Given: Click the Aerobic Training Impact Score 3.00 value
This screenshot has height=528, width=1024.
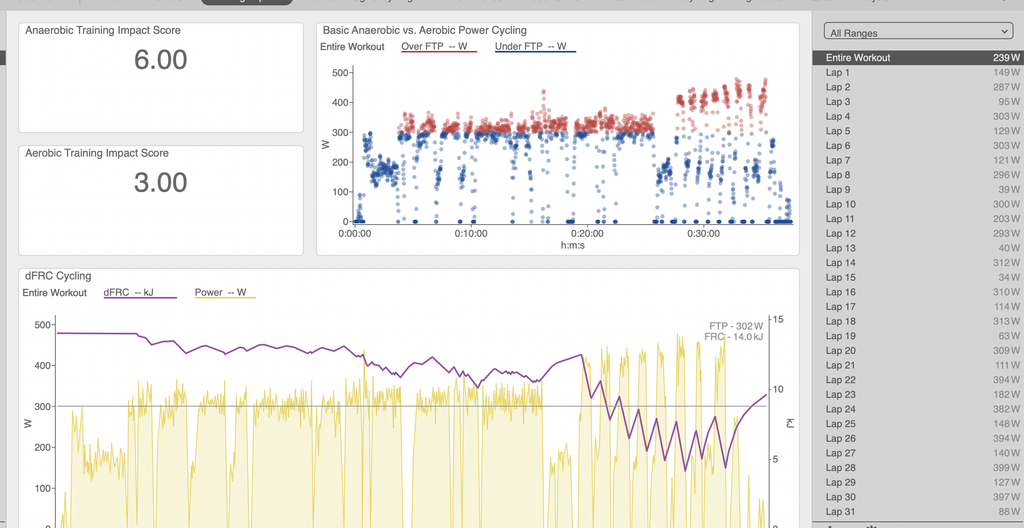Looking at the screenshot, I should pos(161,182).
